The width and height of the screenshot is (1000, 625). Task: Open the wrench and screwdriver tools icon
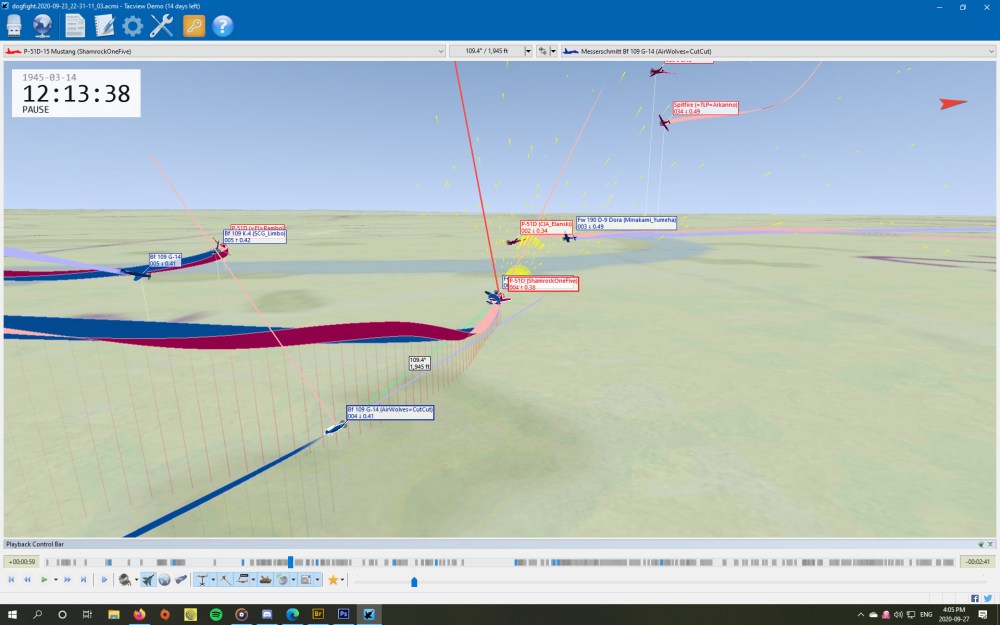pos(163,26)
